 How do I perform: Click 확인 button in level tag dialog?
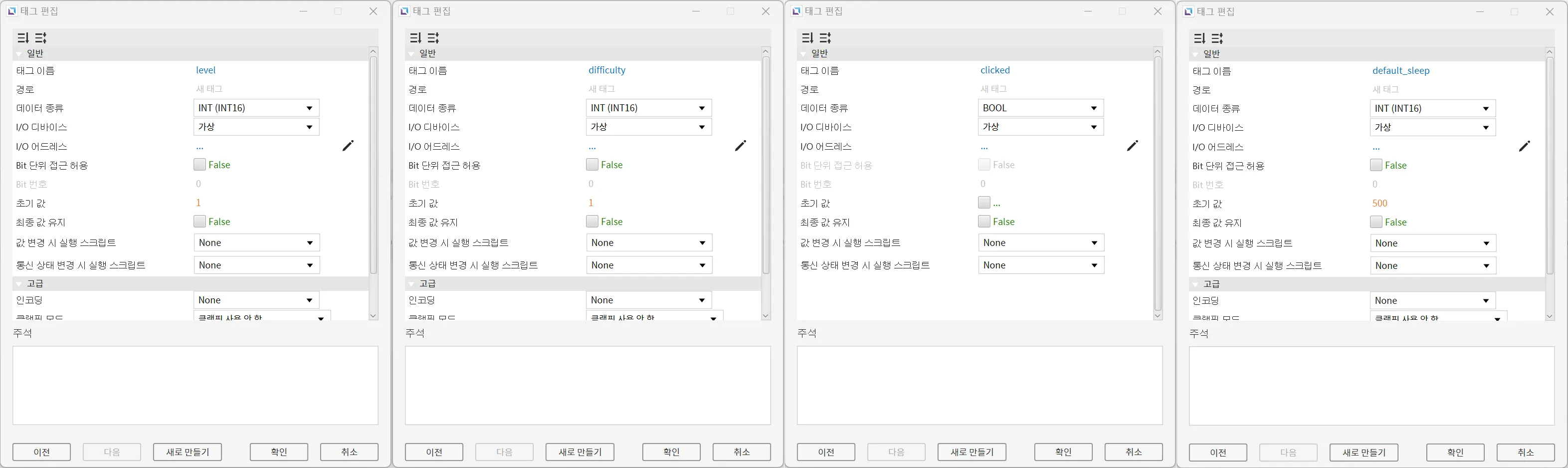[279, 452]
